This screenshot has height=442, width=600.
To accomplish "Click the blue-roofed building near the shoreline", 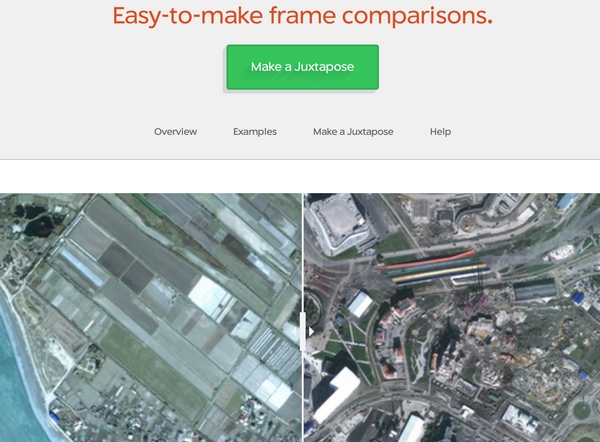I will point(55,416).
